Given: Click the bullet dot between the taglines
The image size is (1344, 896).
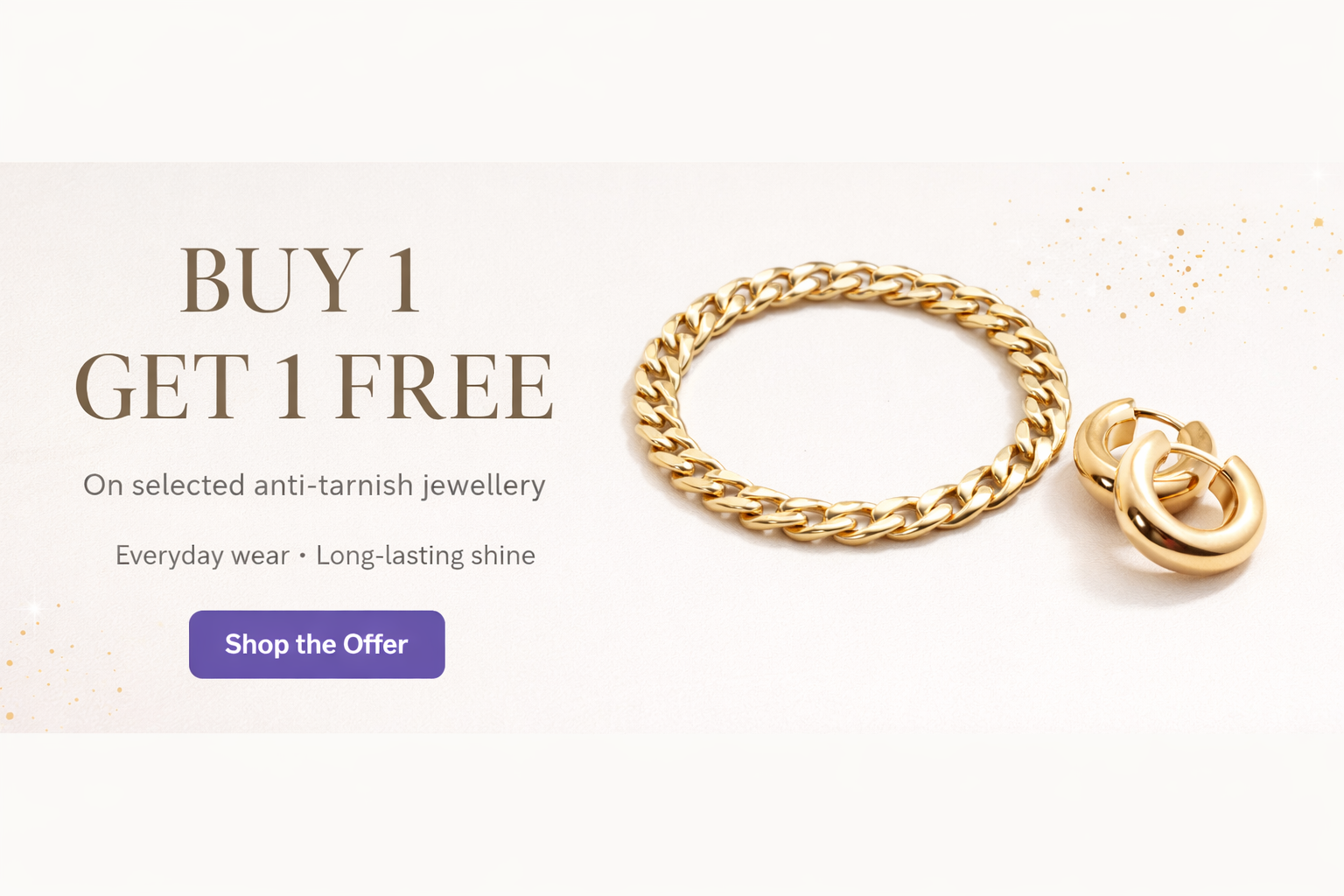Looking at the screenshot, I should point(303,556).
